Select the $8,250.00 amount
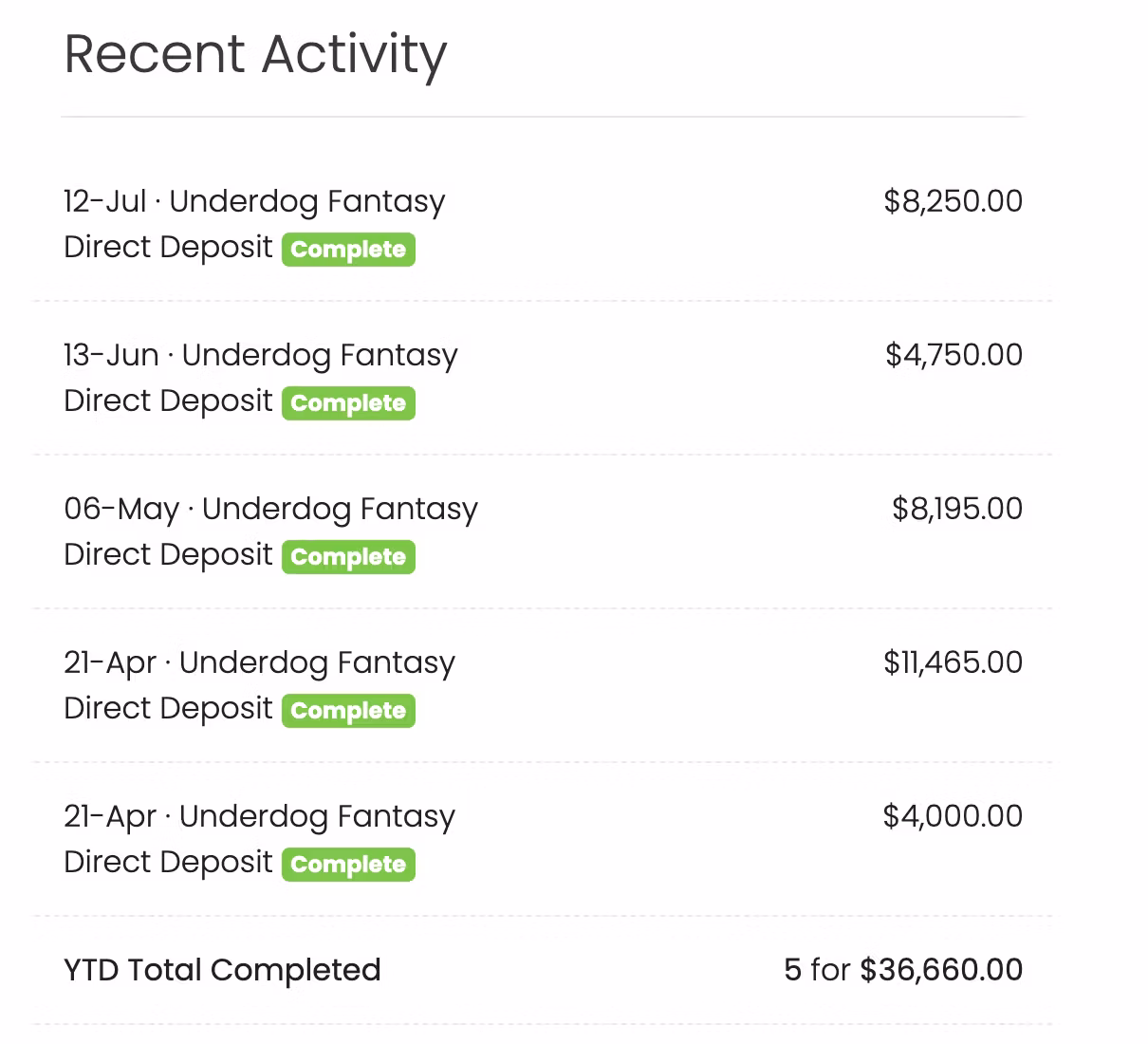The width and height of the screenshot is (1148, 1044). pos(953,201)
